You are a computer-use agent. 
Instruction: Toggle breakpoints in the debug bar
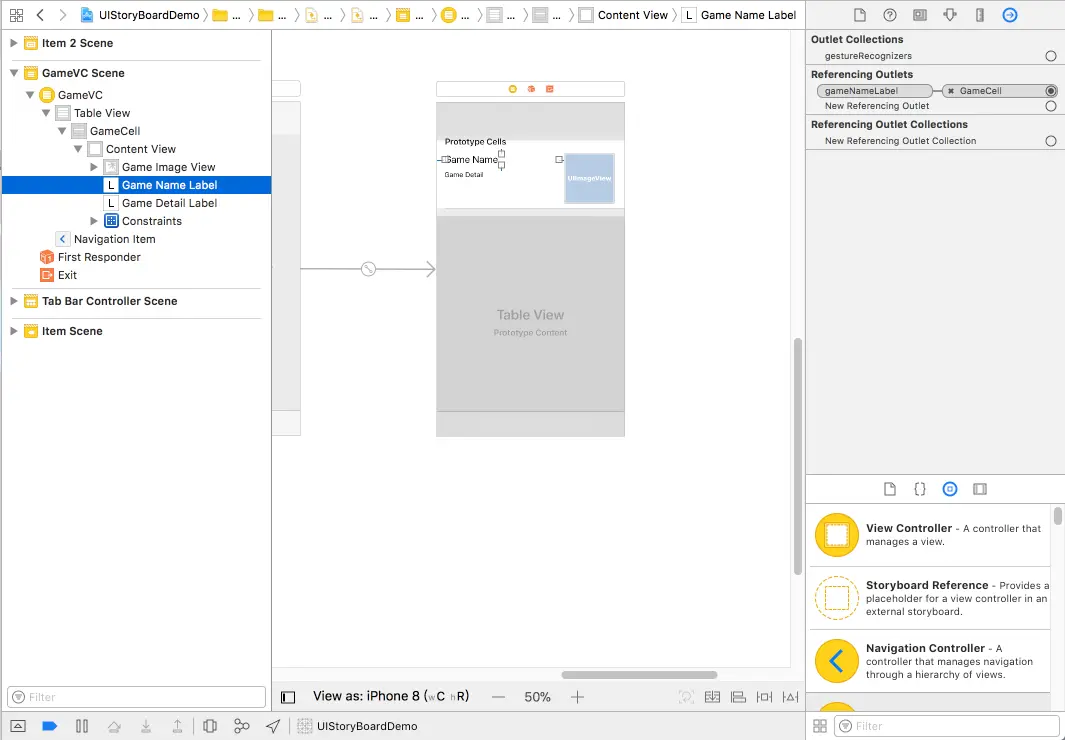point(50,726)
